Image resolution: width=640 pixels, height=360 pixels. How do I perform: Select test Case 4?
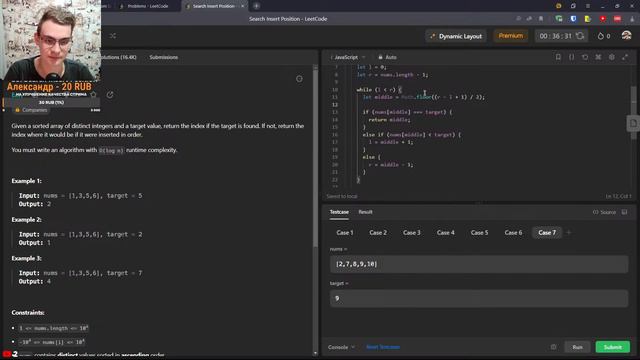pos(445,233)
